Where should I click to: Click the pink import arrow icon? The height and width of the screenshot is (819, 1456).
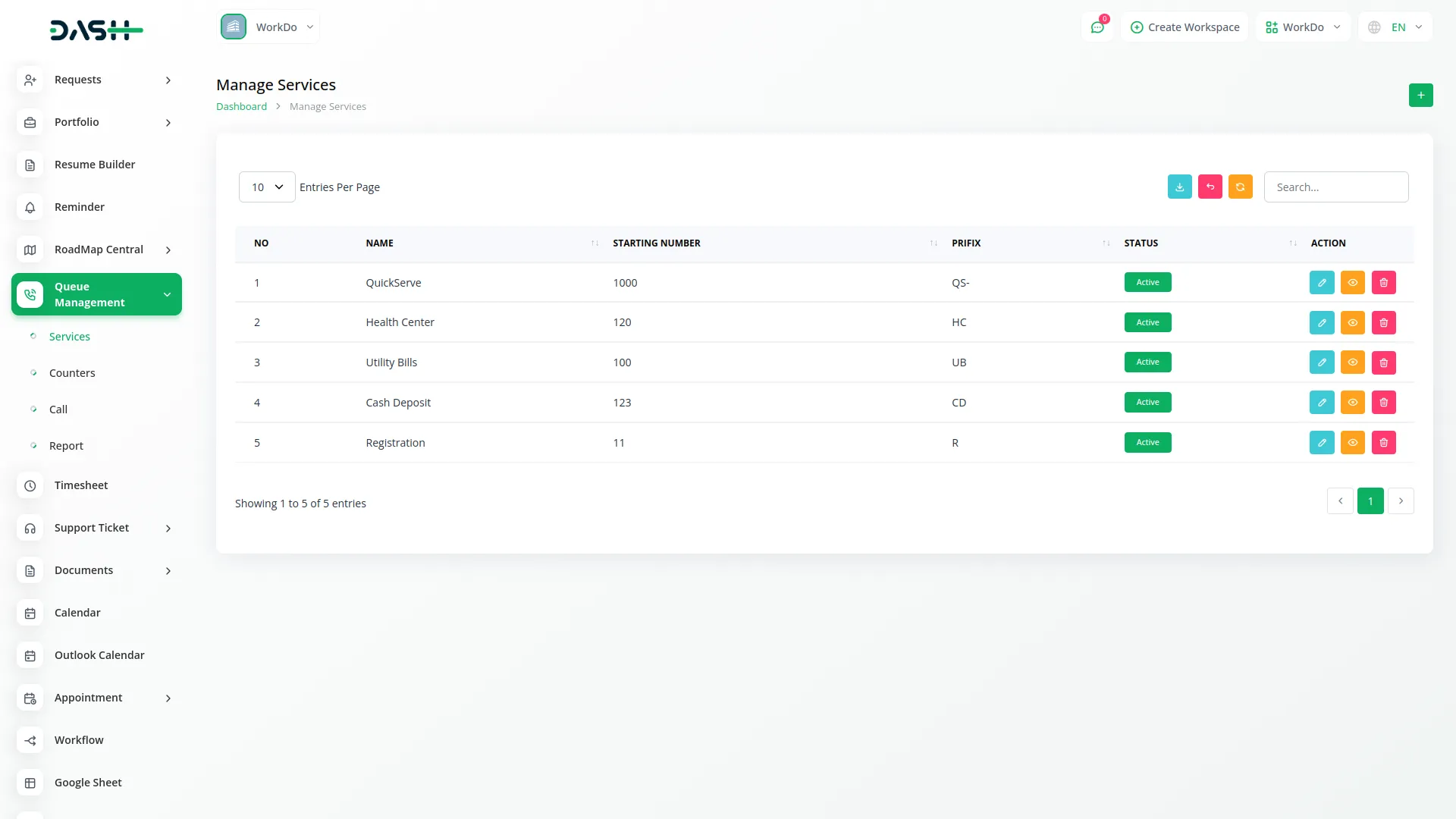click(x=1210, y=187)
